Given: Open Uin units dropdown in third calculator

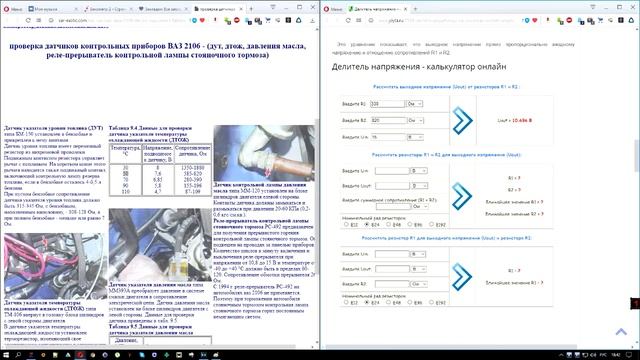Looking at the screenshot, I should pyautogui.click(x=418, y=254).
